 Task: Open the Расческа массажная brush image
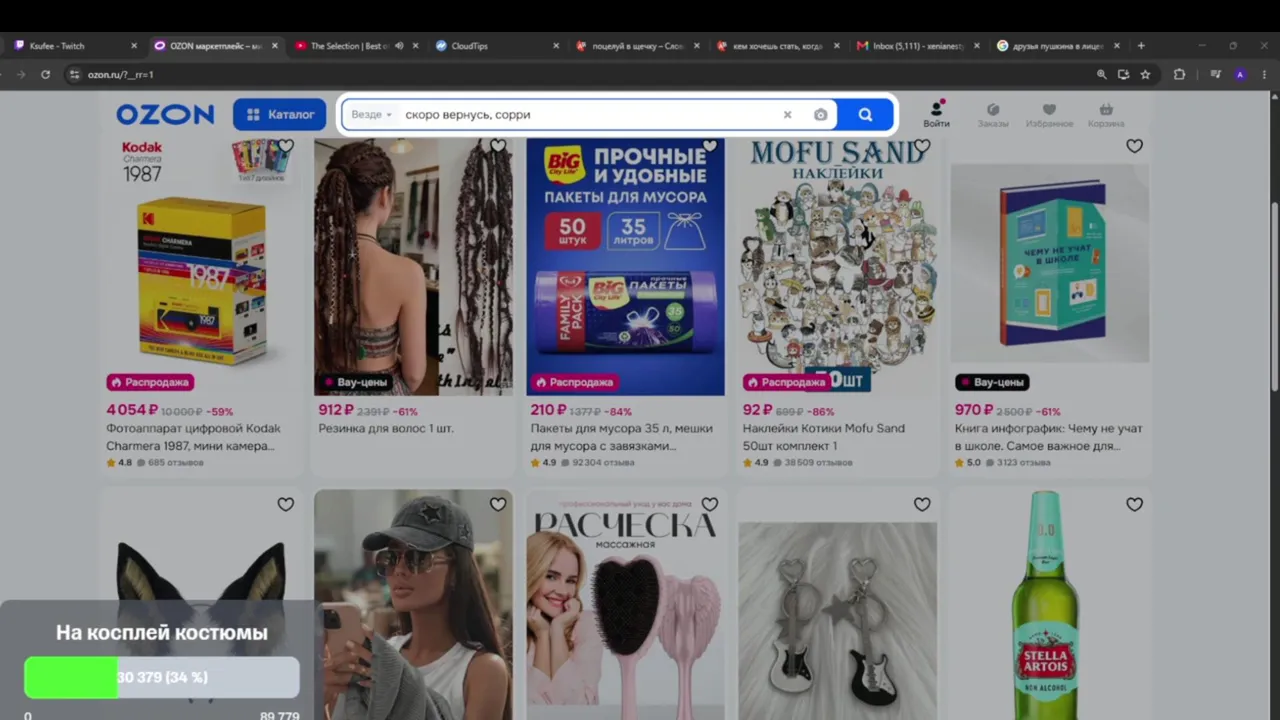(x=625, y=605)
